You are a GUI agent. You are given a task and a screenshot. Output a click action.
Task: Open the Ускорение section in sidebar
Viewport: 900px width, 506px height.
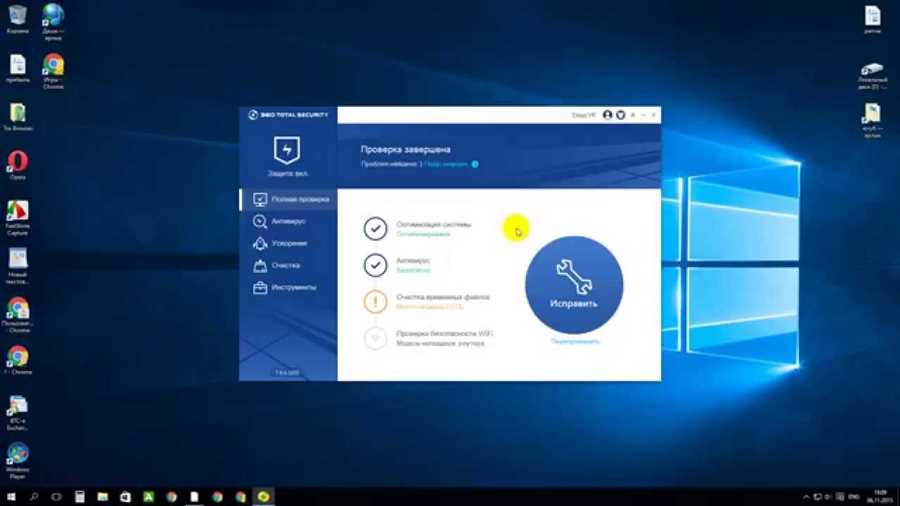[289, 243]
